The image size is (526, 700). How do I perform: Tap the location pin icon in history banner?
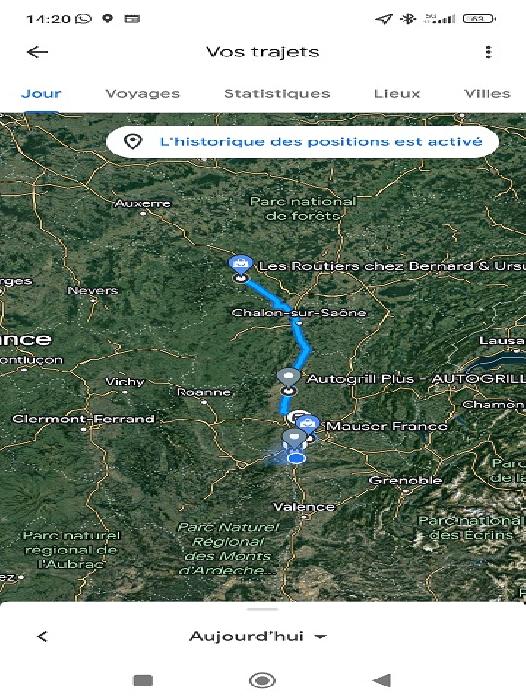(x=133, y=142)
